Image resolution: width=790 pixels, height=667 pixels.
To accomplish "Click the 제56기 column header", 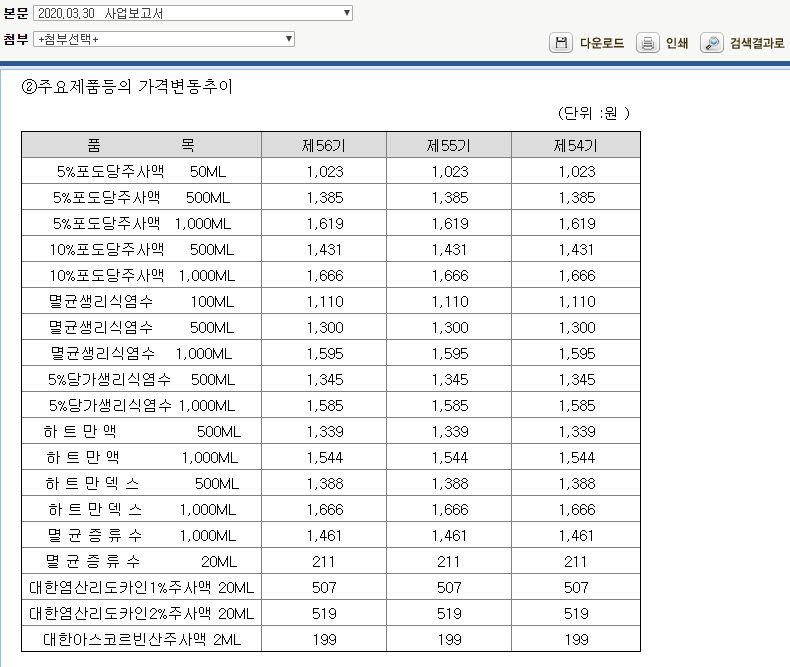I will [324, 145].
